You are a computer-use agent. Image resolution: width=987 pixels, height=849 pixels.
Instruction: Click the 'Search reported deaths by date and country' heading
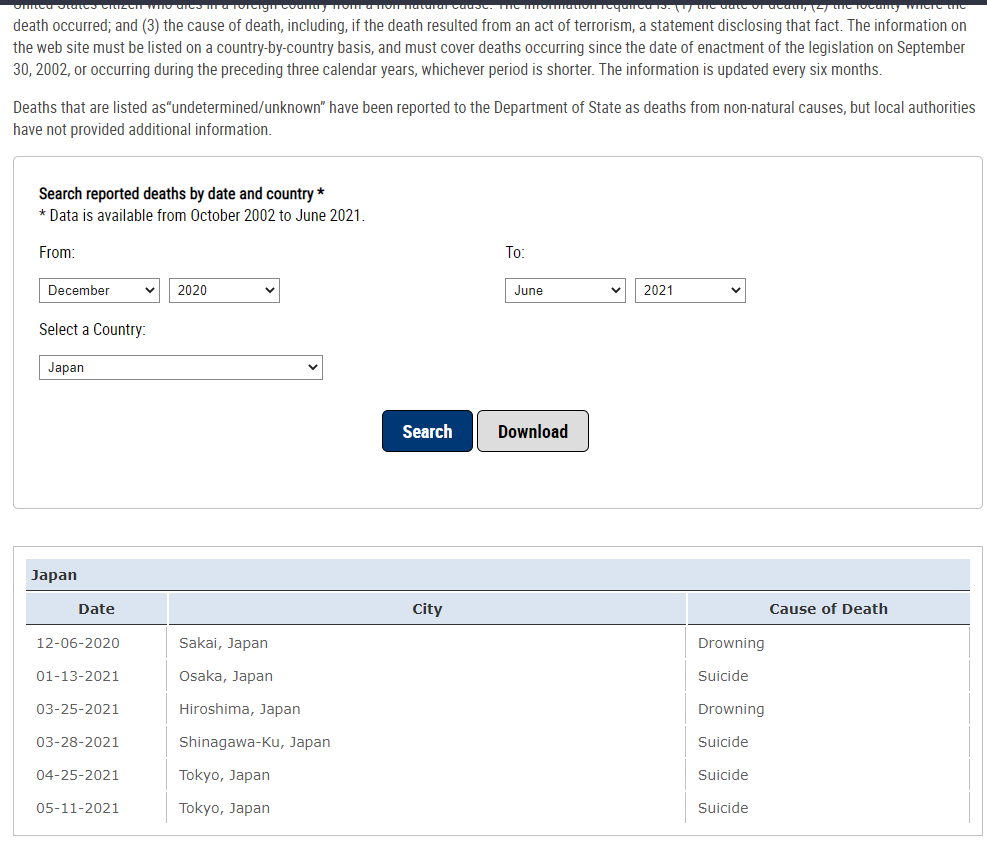click(181, 193)
